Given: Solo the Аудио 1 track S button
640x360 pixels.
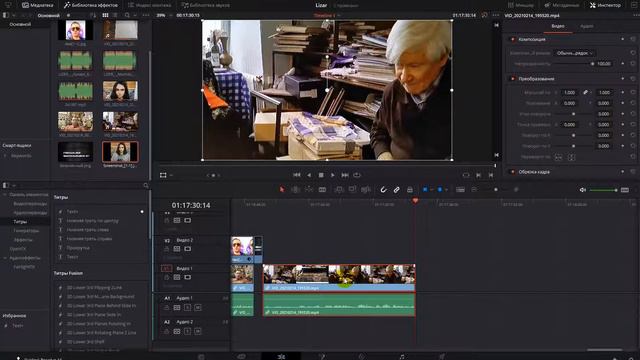Looking at the screenshot, I should (x=187, y=307).
